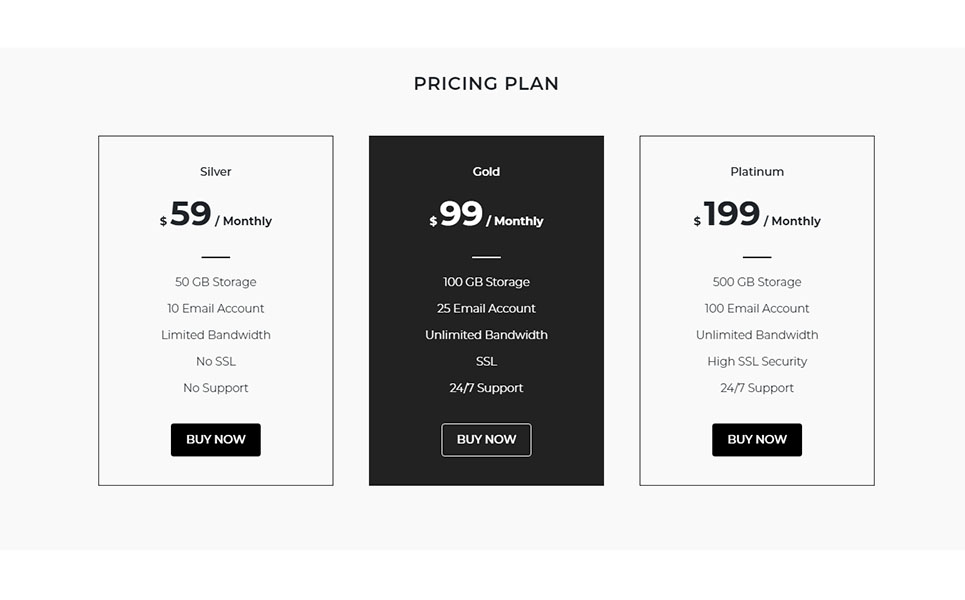
Task: Click the 25 Email Account line
Action: (x=486, y=308)
